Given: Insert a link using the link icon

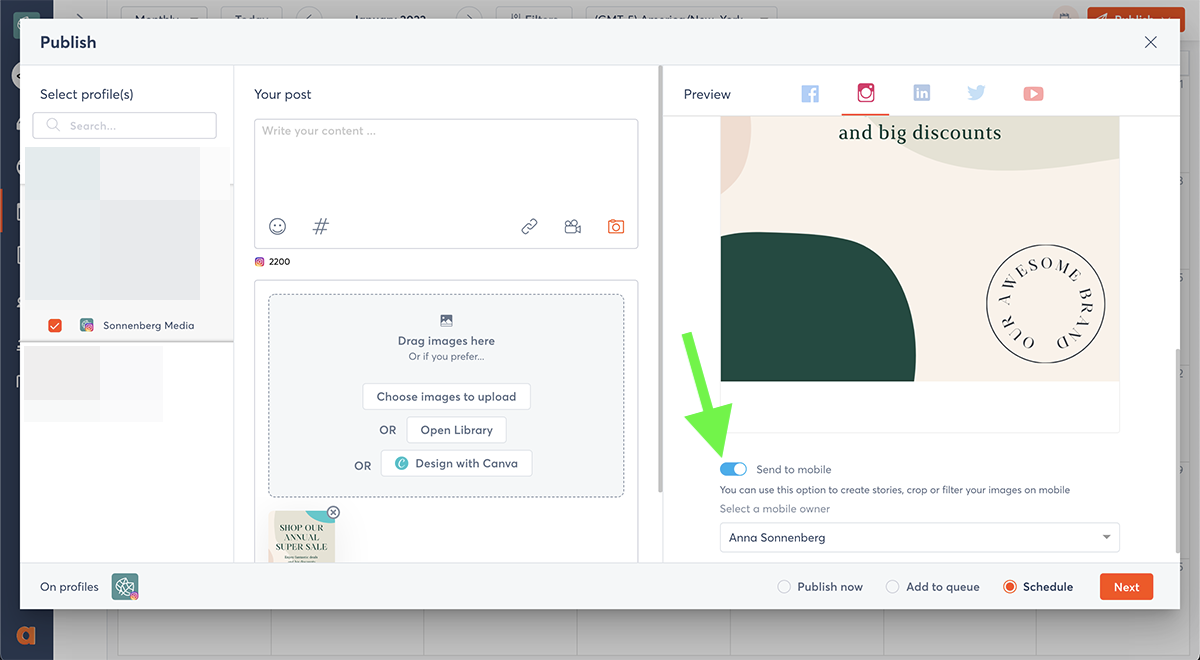Looking at the screenshot, I should [529, 227].
